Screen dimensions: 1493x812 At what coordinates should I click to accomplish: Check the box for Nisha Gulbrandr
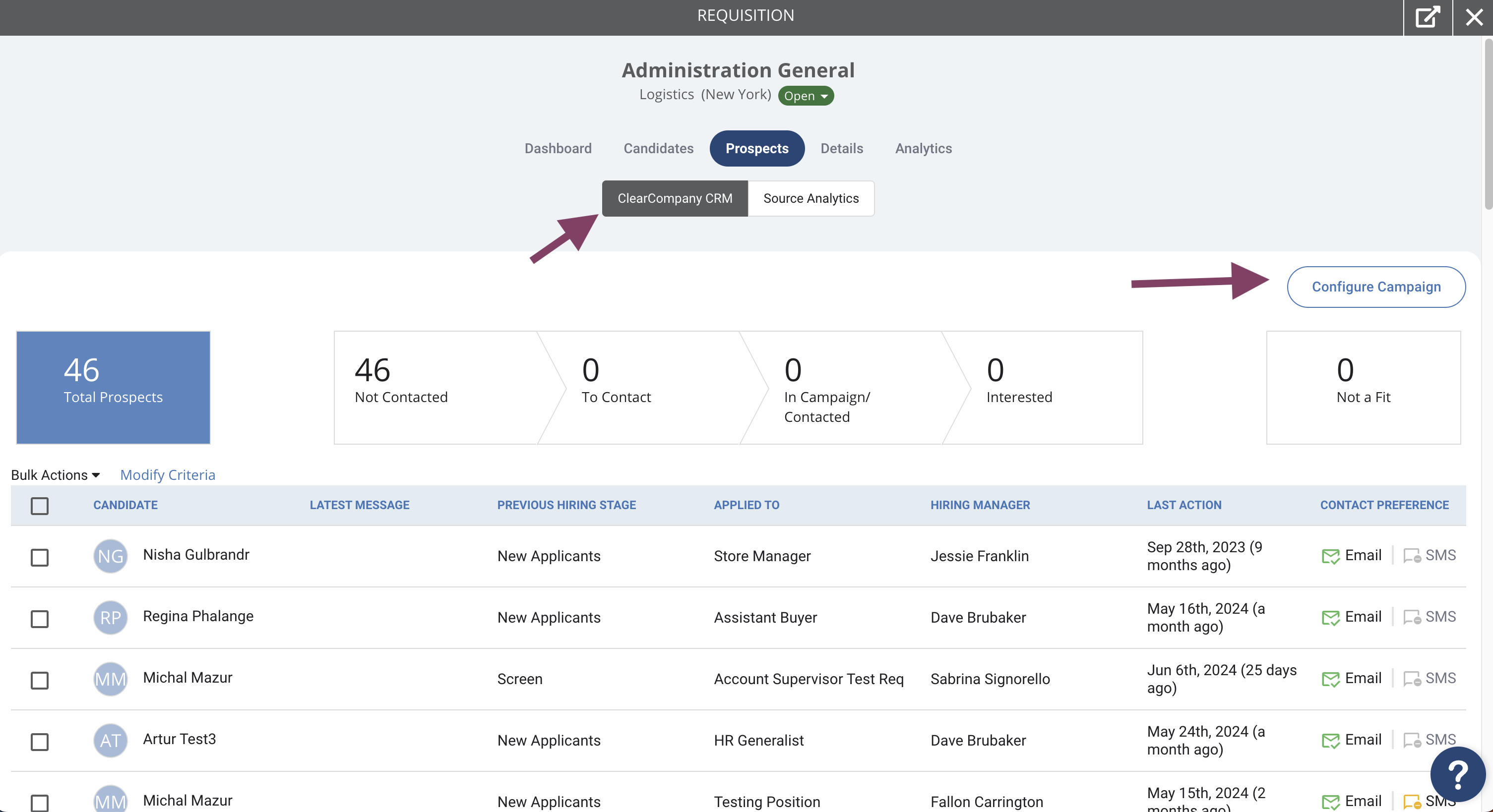click(39, 557)
